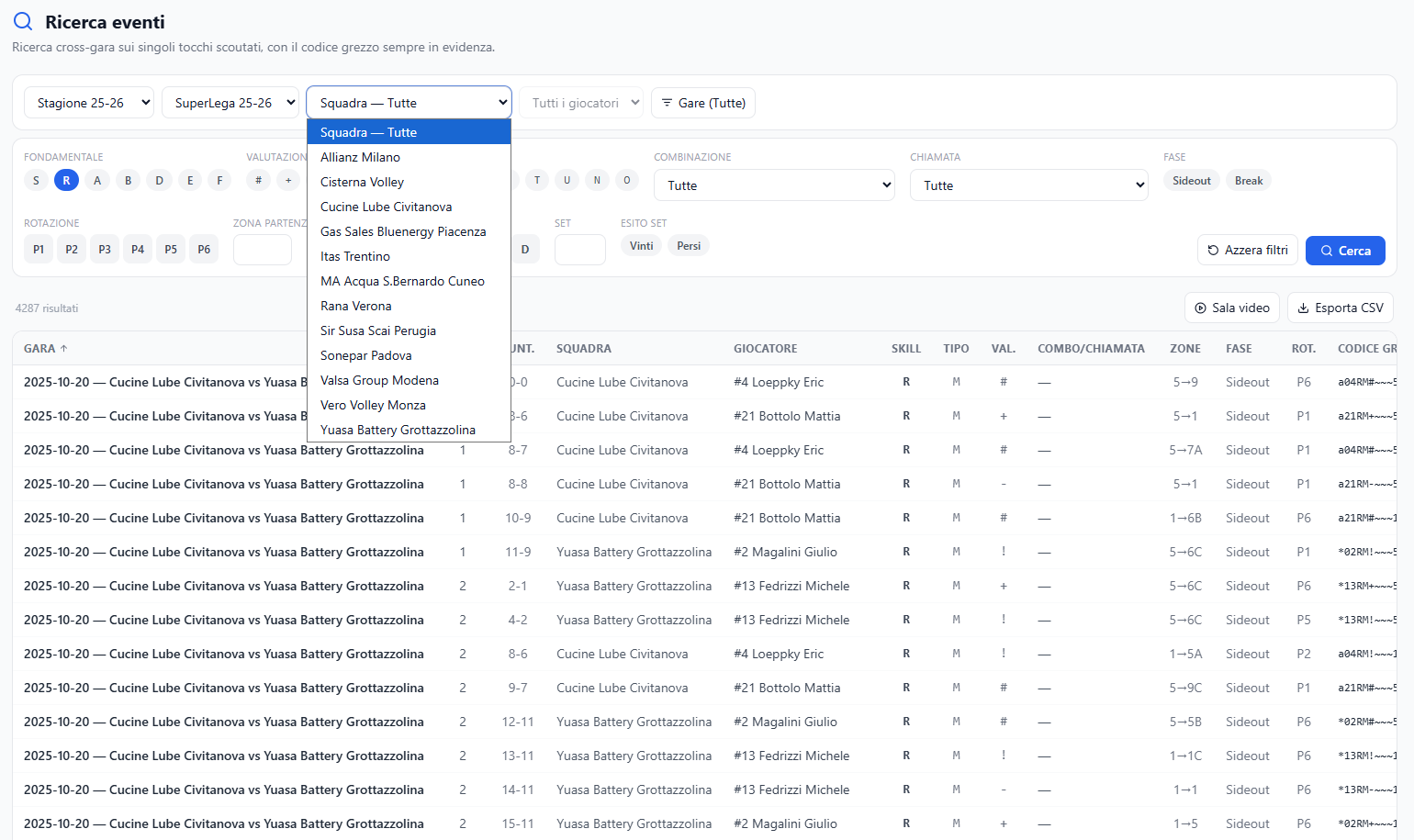The width and height of the screenshot is (1414, 840).
Task: Select Gas Sales Bluenergy Piacenza option
Action: 409,231
